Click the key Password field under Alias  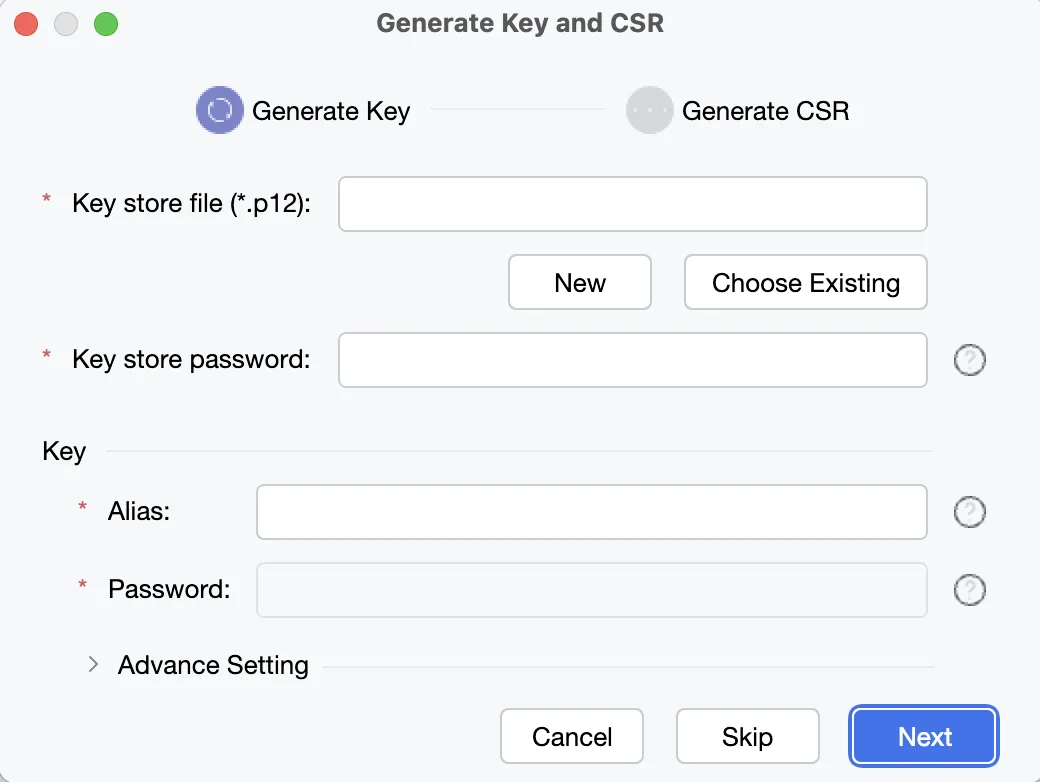point(592,590)
